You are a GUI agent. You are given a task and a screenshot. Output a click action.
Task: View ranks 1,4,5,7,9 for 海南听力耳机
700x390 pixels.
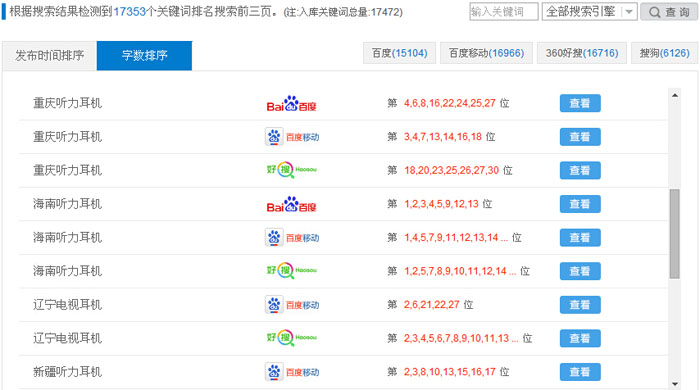(580, 238)
